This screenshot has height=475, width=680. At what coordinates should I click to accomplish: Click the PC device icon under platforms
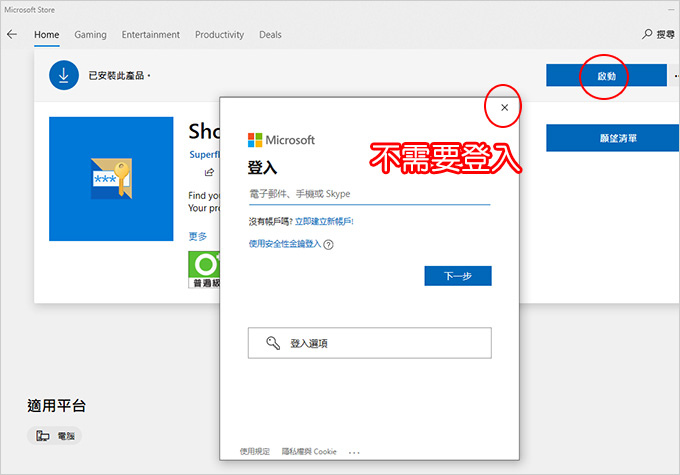coord(42,436)
